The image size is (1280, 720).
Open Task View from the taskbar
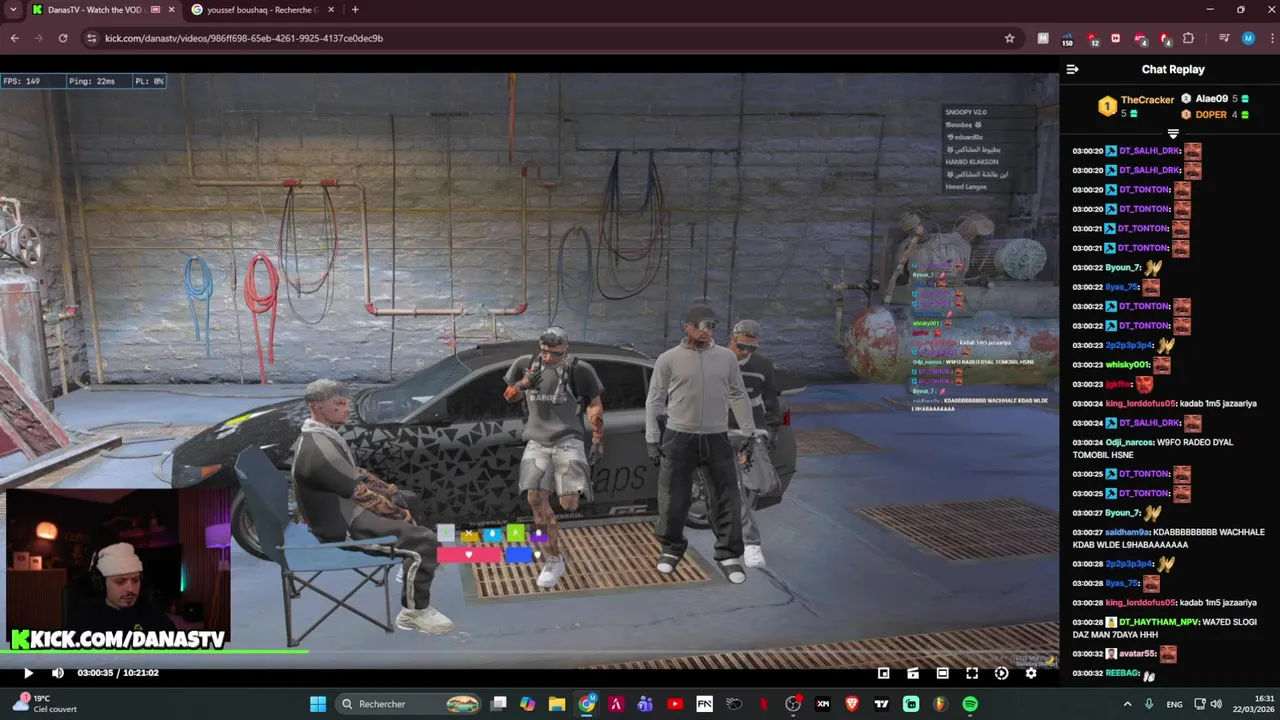click(499, 704)
